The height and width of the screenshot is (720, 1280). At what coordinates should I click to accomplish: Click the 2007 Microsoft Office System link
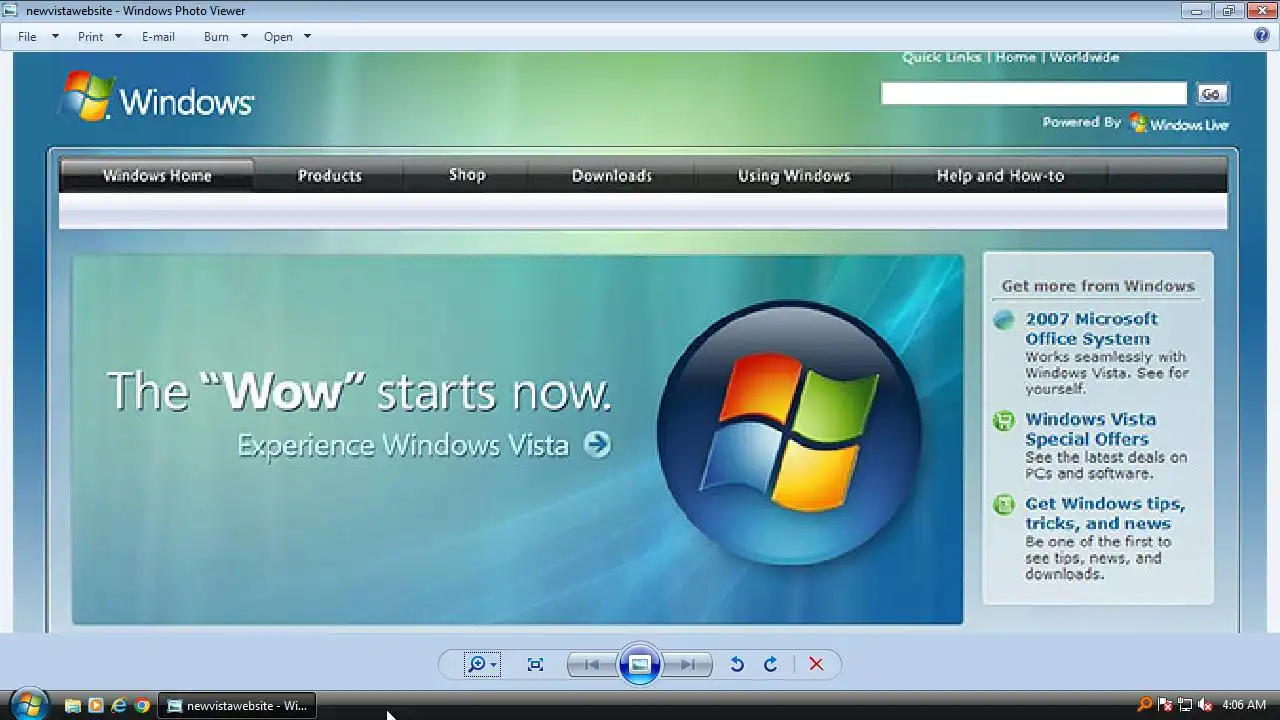[x=1091, y=328]
